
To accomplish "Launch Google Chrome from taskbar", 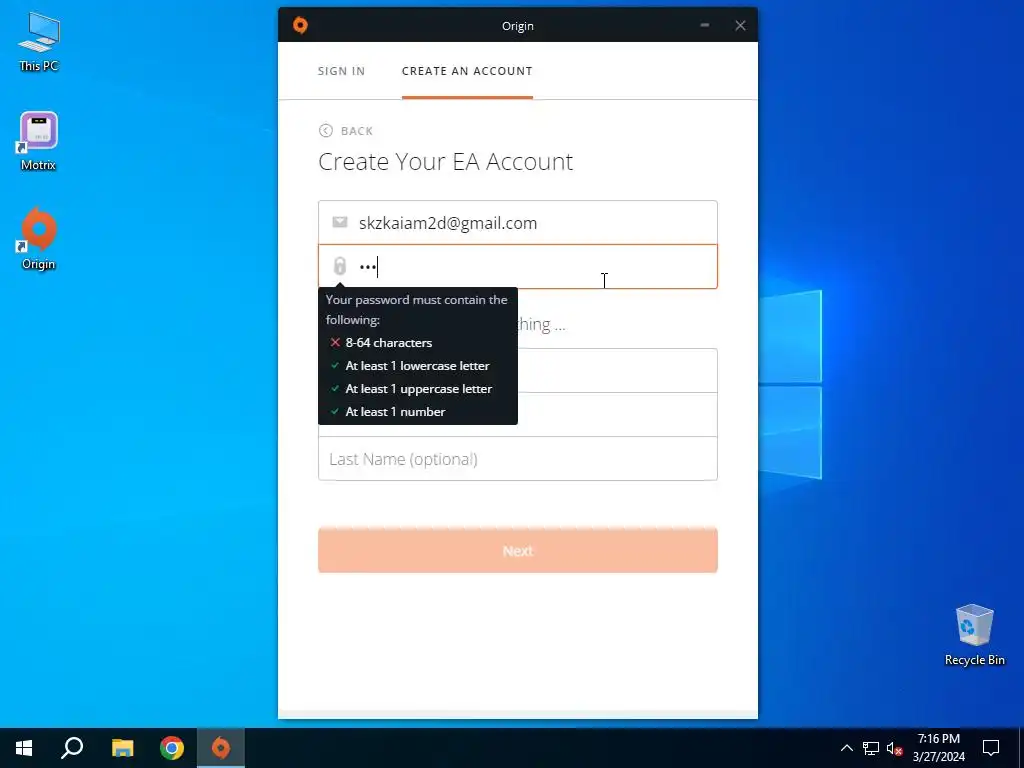I will [x=172, y=748].
